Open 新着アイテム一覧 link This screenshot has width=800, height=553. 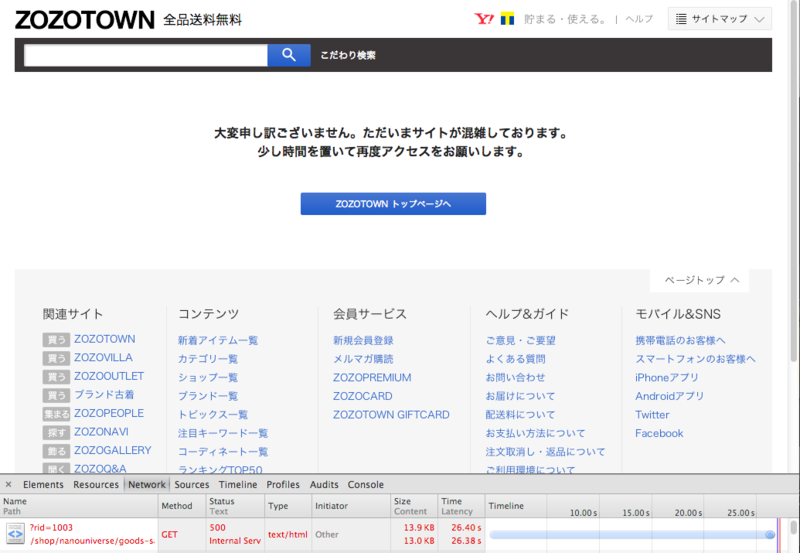point(218,340)
